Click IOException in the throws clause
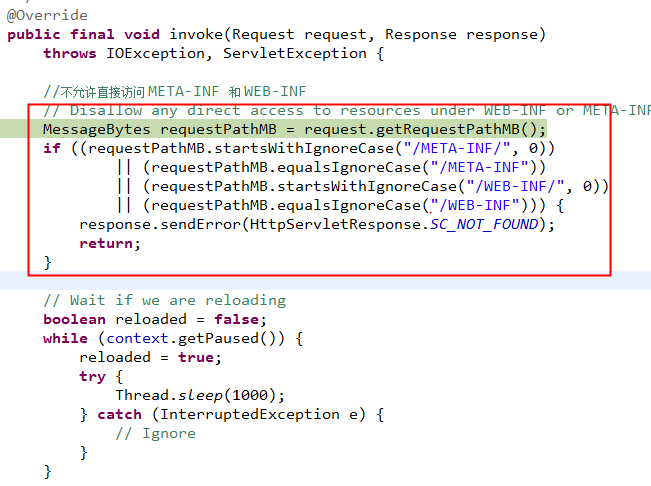The height and width of the screenshot is (486, 651). [x=156, y=53]
